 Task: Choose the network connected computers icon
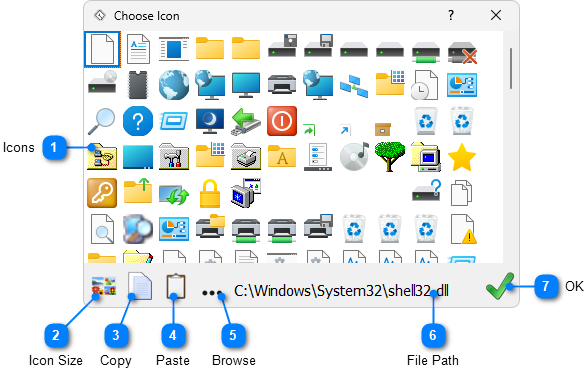(354, 86)
